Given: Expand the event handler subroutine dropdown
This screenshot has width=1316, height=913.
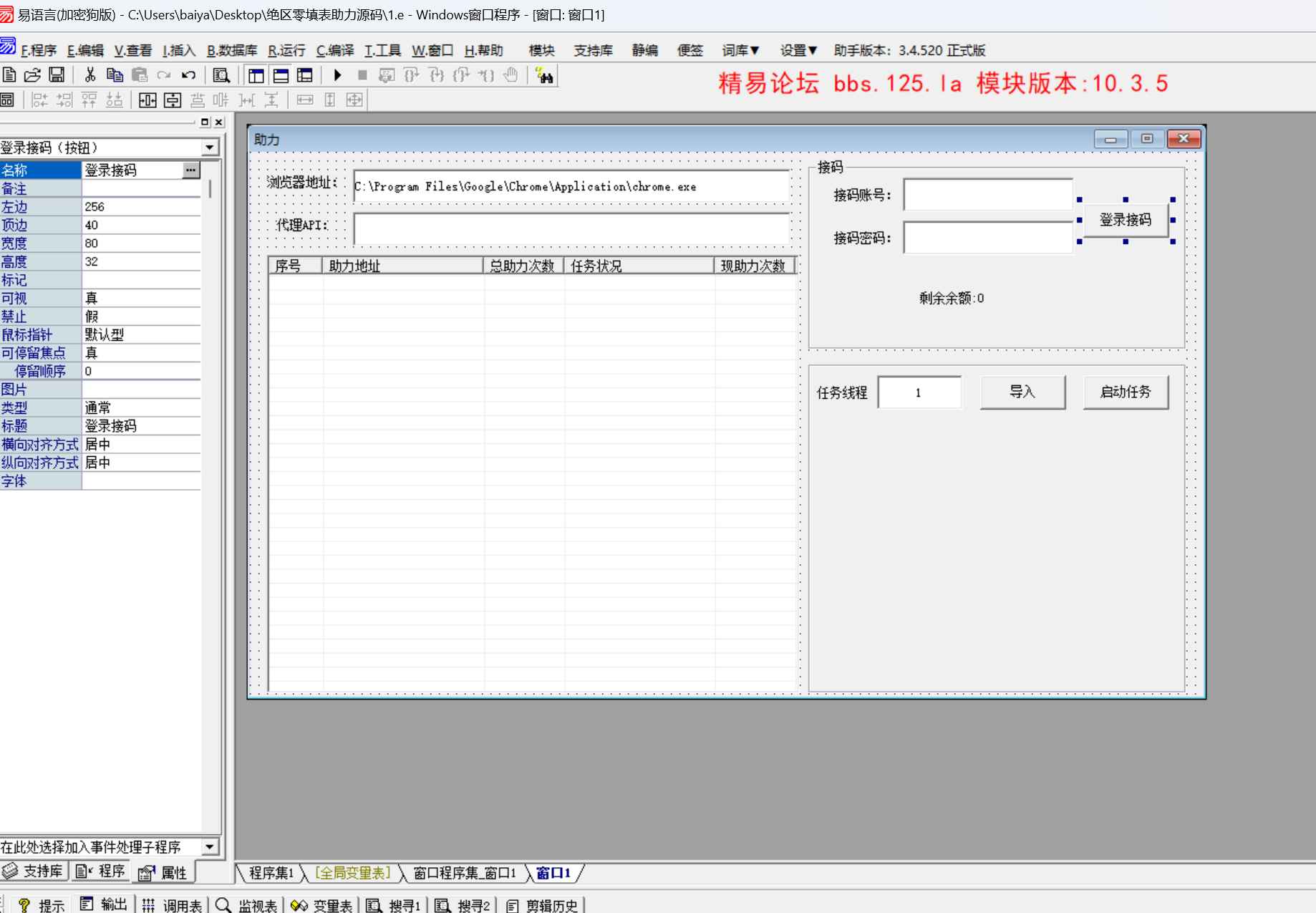Looking at the screenshot, I should (209, 847).
